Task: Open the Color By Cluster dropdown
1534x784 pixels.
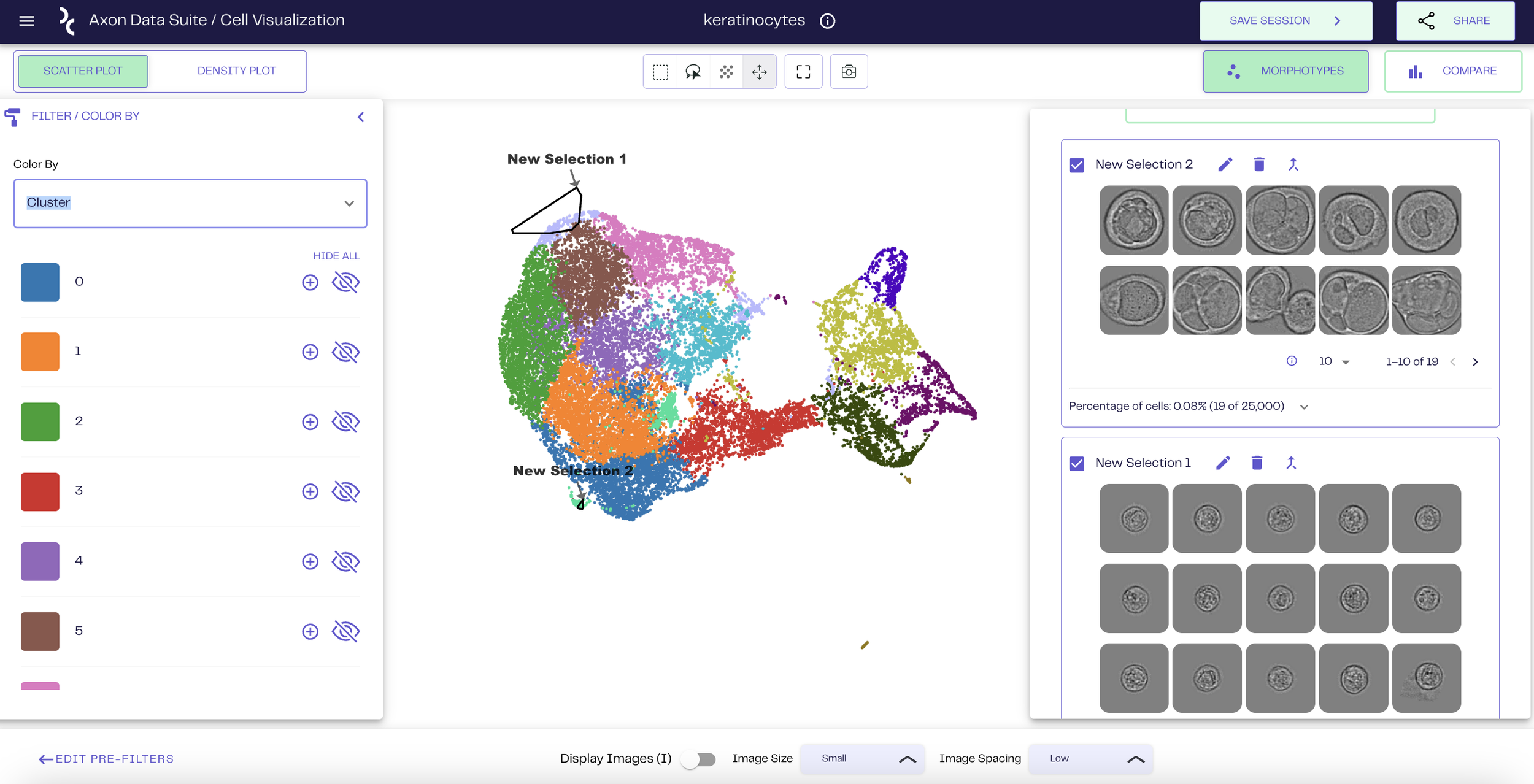Action: point(190,203)
